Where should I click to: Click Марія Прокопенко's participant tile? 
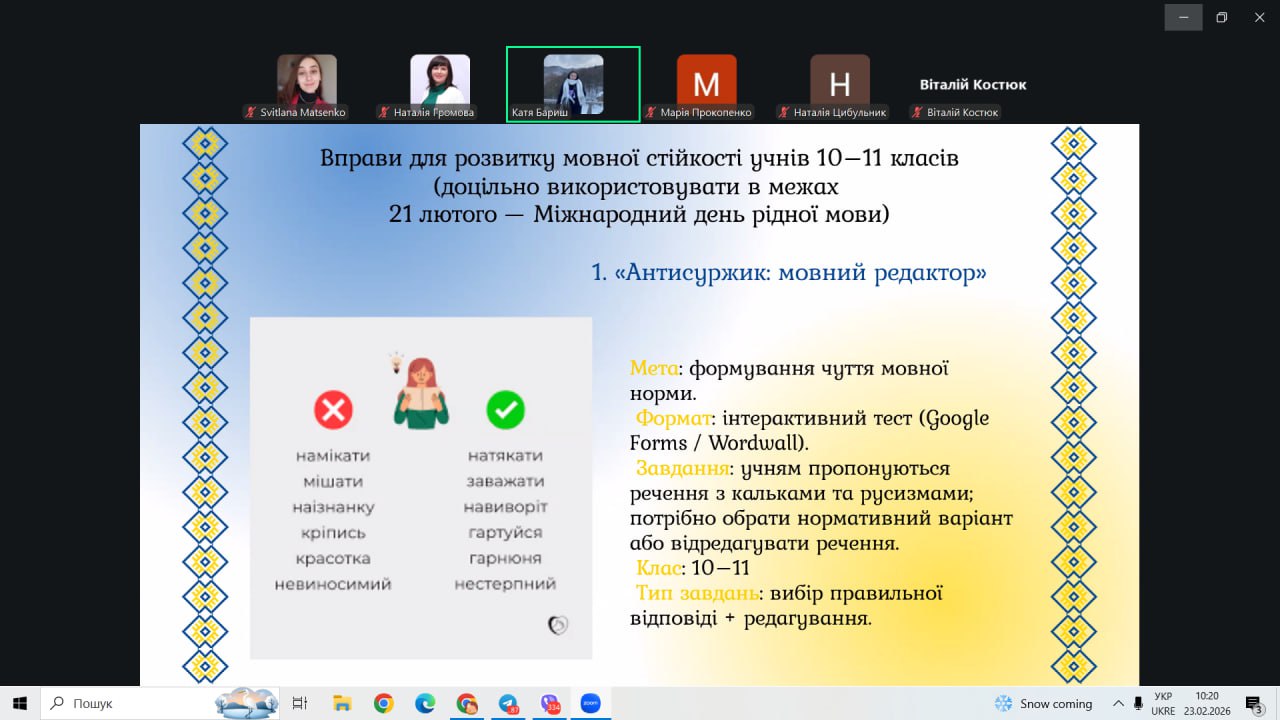tap(706, 84)
